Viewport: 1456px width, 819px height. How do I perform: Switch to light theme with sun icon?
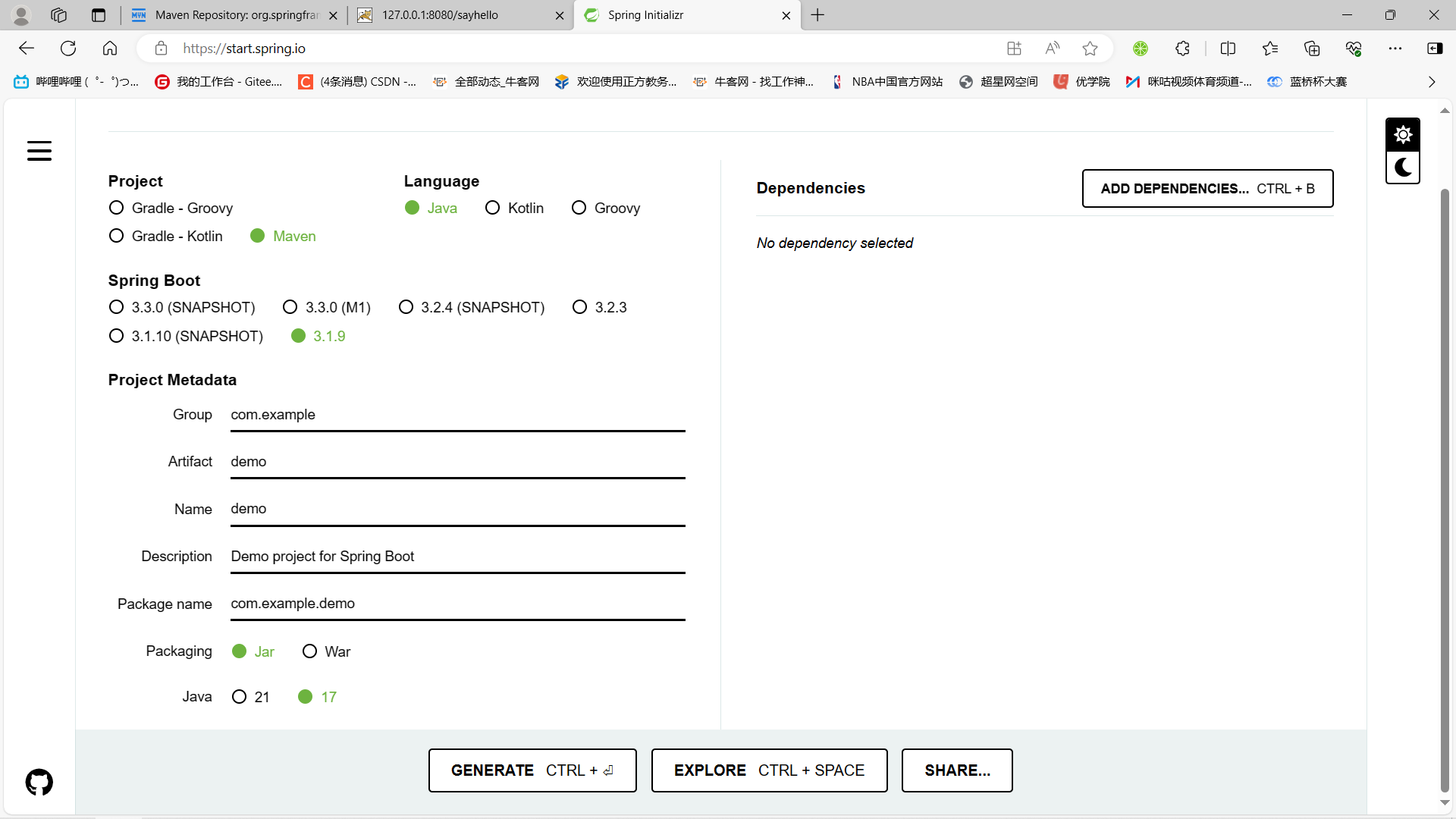pos(1403,135)
